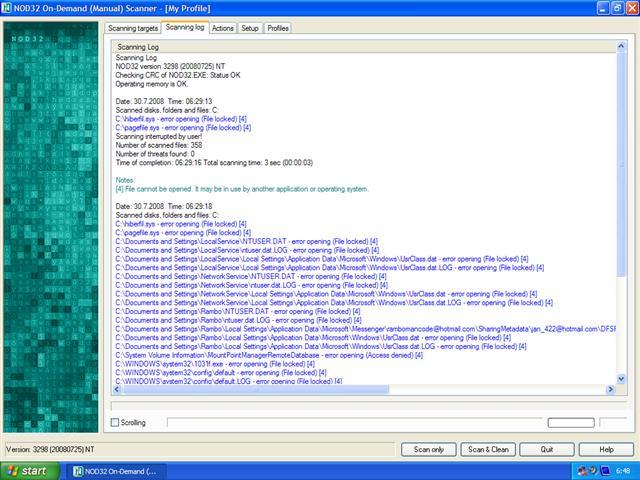The image size is (640, 480).
Task: Select the Rambo\ntuser.dat.LOG error line
Action: 238,320
